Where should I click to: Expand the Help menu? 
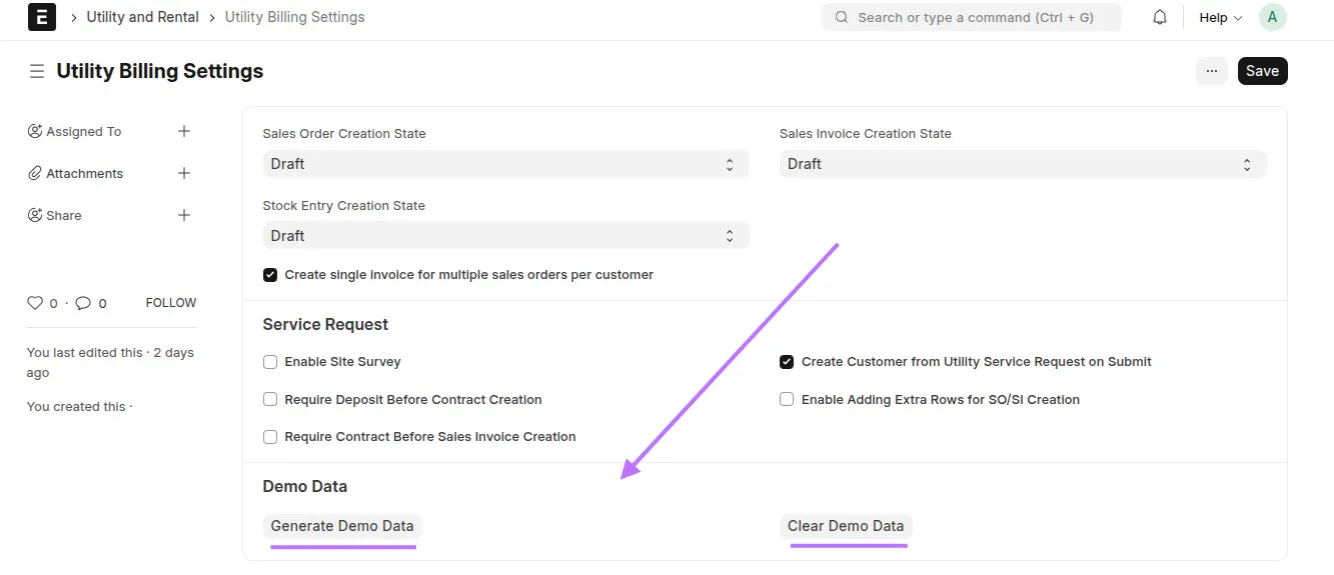tap(1220, 17)
